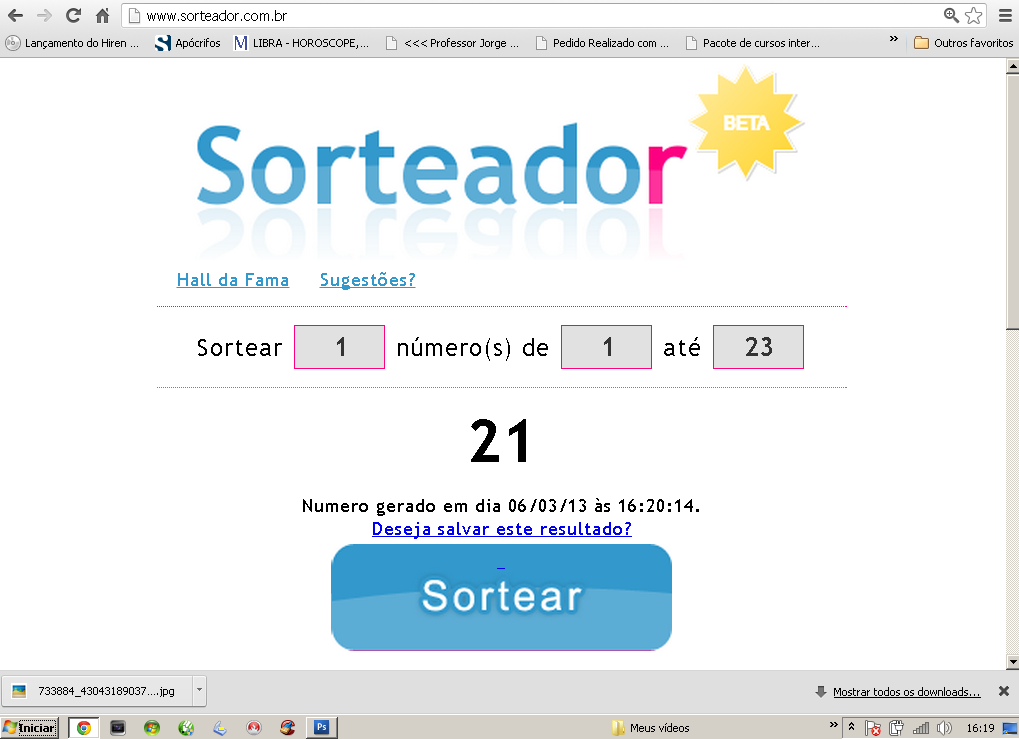Click the drawn number 21

[x=500, y=441]
